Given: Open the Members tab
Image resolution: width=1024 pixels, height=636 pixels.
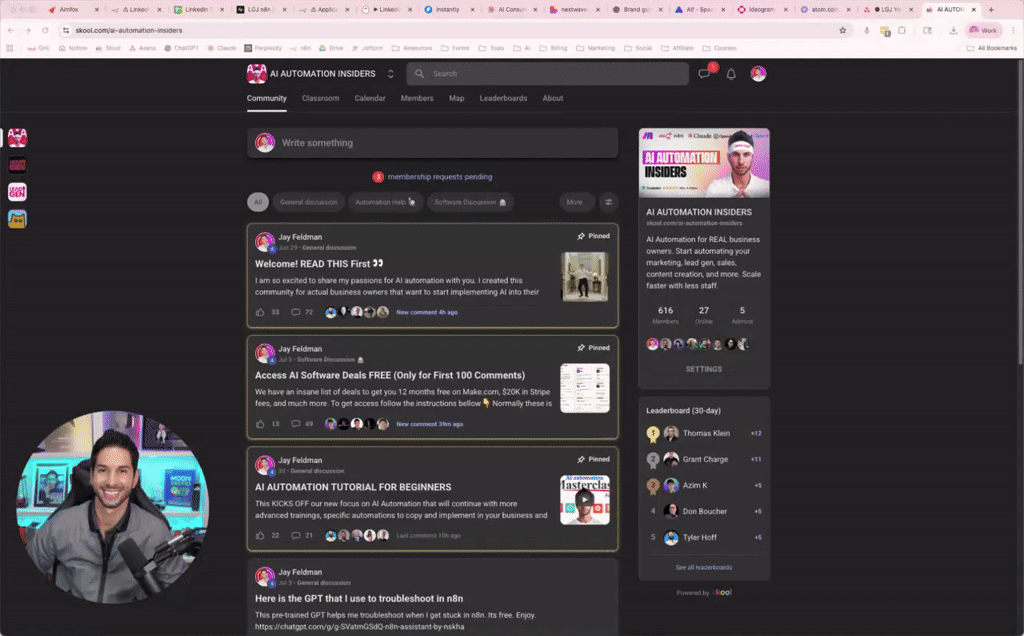Looking at the screenshot, I should click(417, 98).
